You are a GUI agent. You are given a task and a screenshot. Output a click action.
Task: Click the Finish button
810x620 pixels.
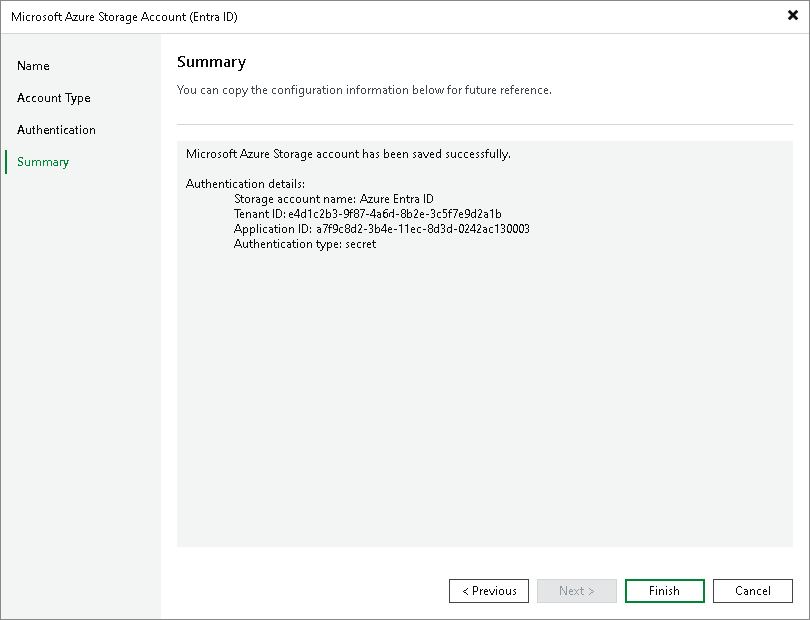click(x=664, y=591)
